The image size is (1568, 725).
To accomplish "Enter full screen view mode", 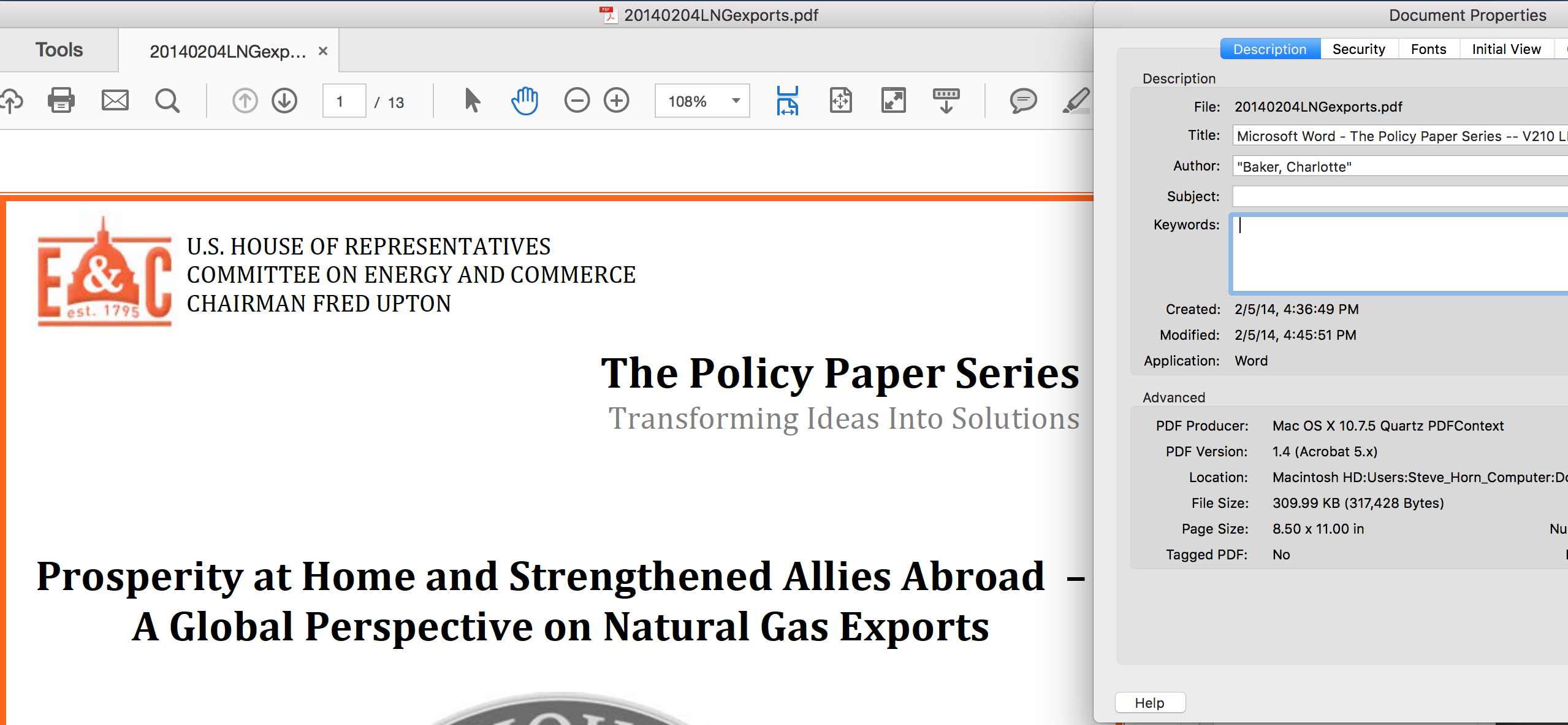I will pyautogui.click(x=893, y=101).
